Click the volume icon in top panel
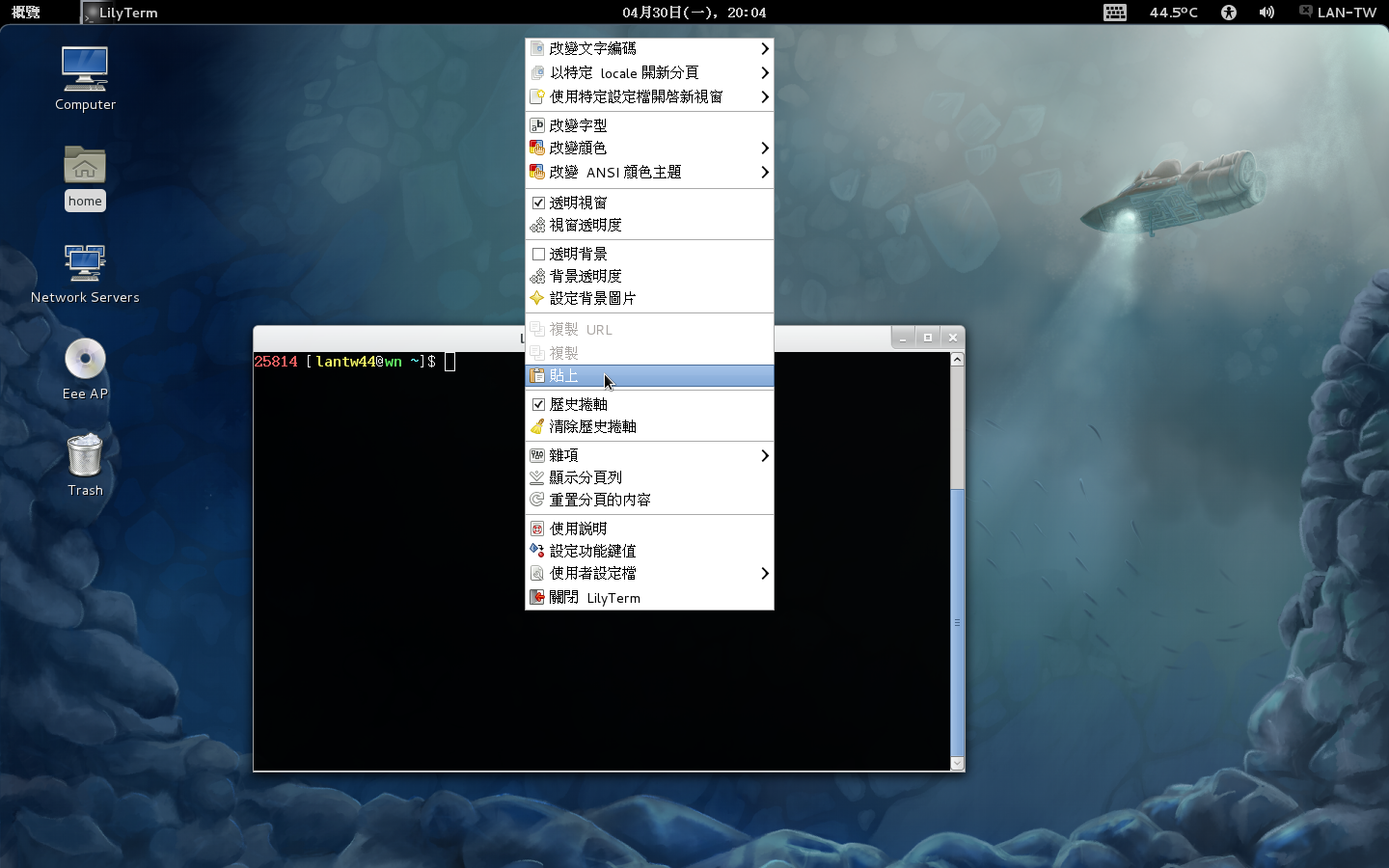Viewport: 1389px width, 868px height. 1266,13
